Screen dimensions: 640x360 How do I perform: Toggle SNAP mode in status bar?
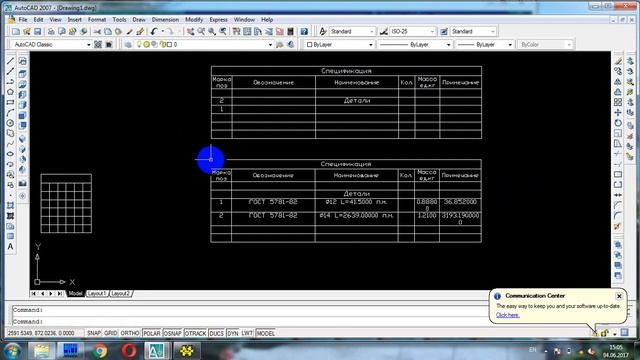[93, 333]
